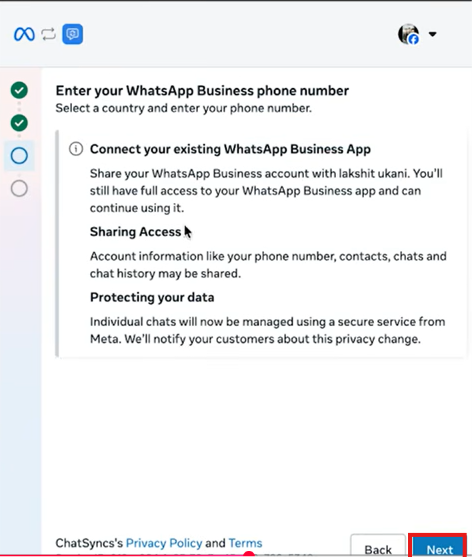Viewport: 472px width, 557px height.
Task: Click 'Connect your existing WhatsApp Business App' heading
Action: coord(230,149)
